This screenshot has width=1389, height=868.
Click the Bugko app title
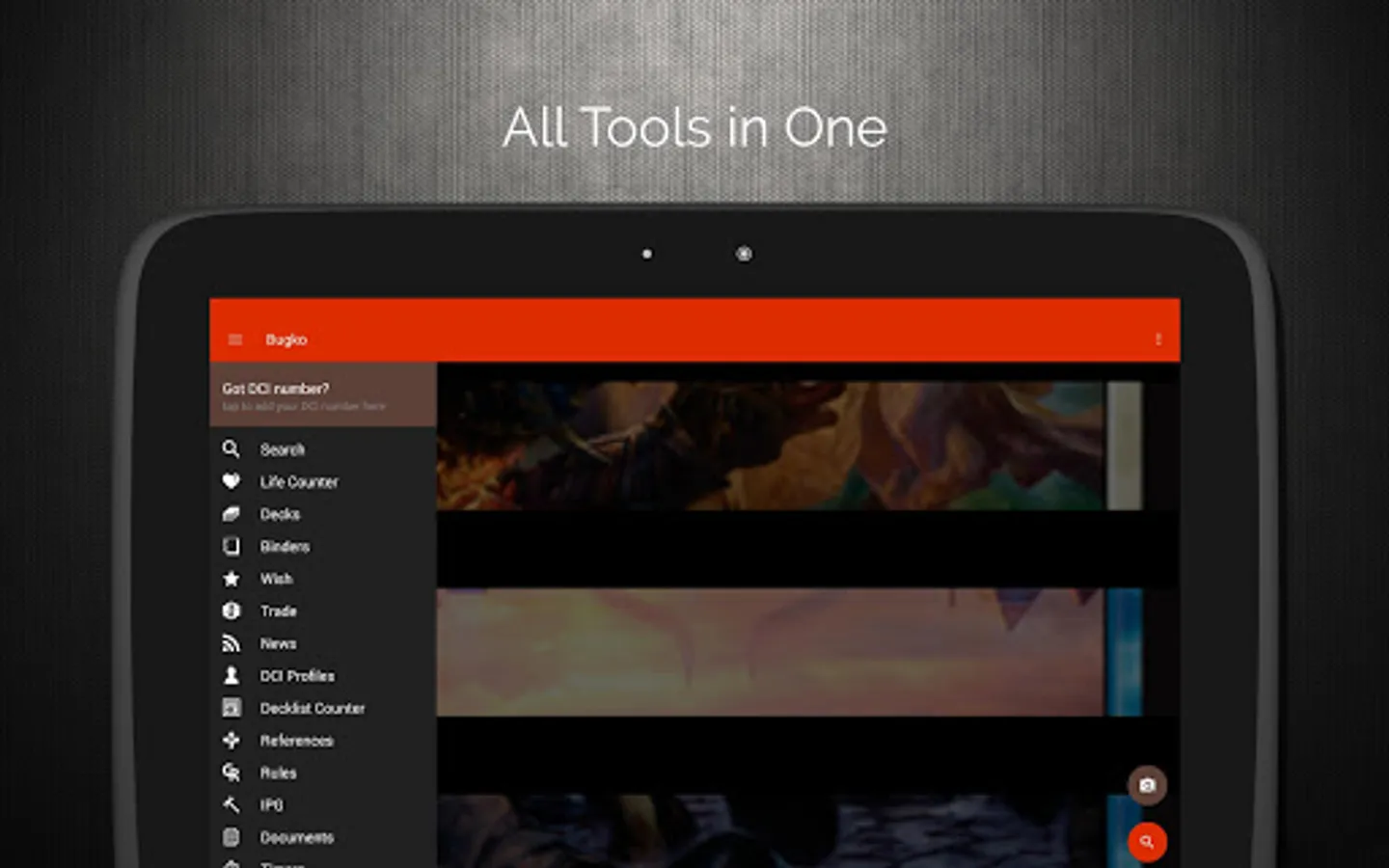click(x=286, y=339)
